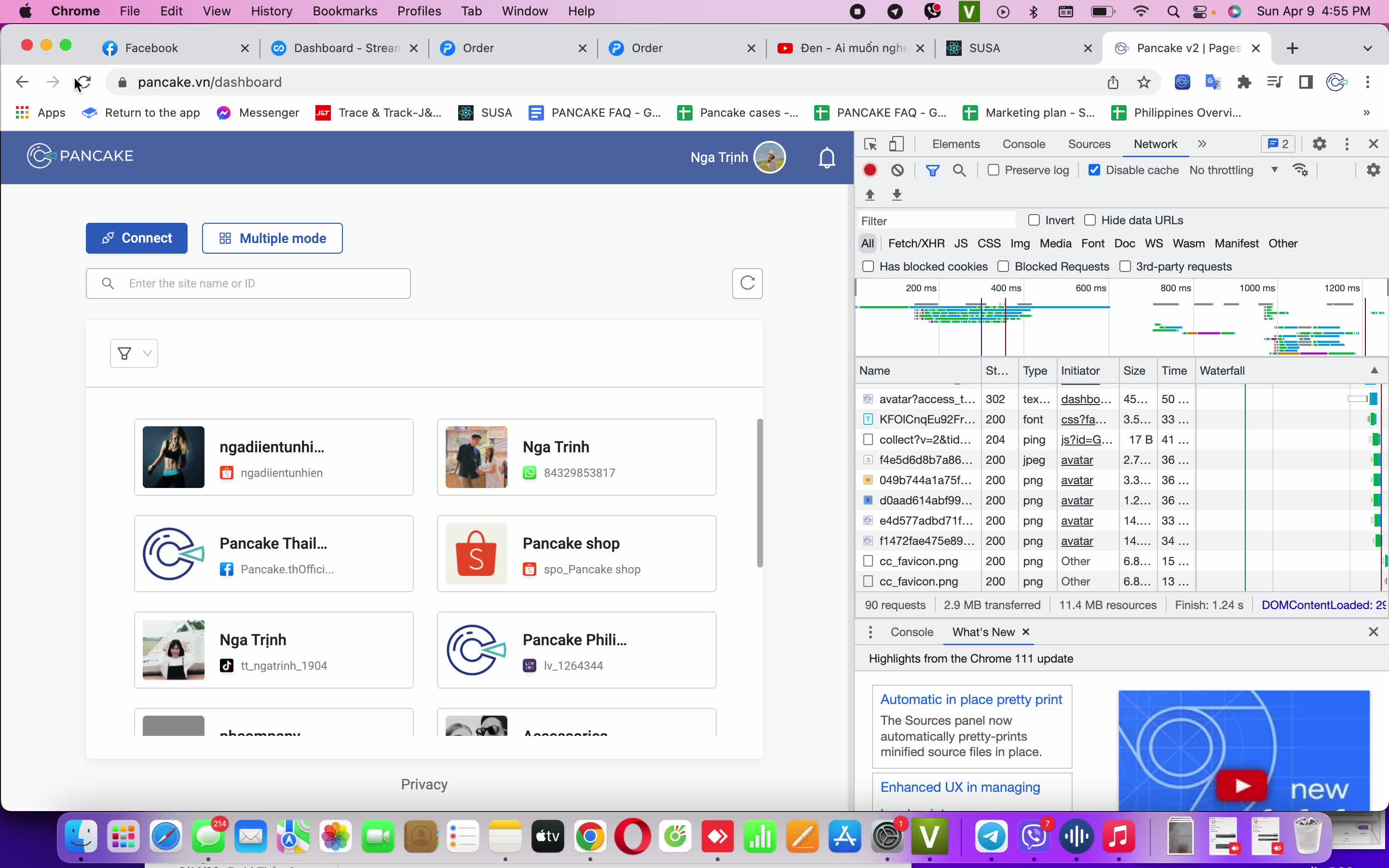Click the notification bell in Pancake header
Viewport: 1389px width, 868px height.
pyautogui.click(x=827, y=157)
